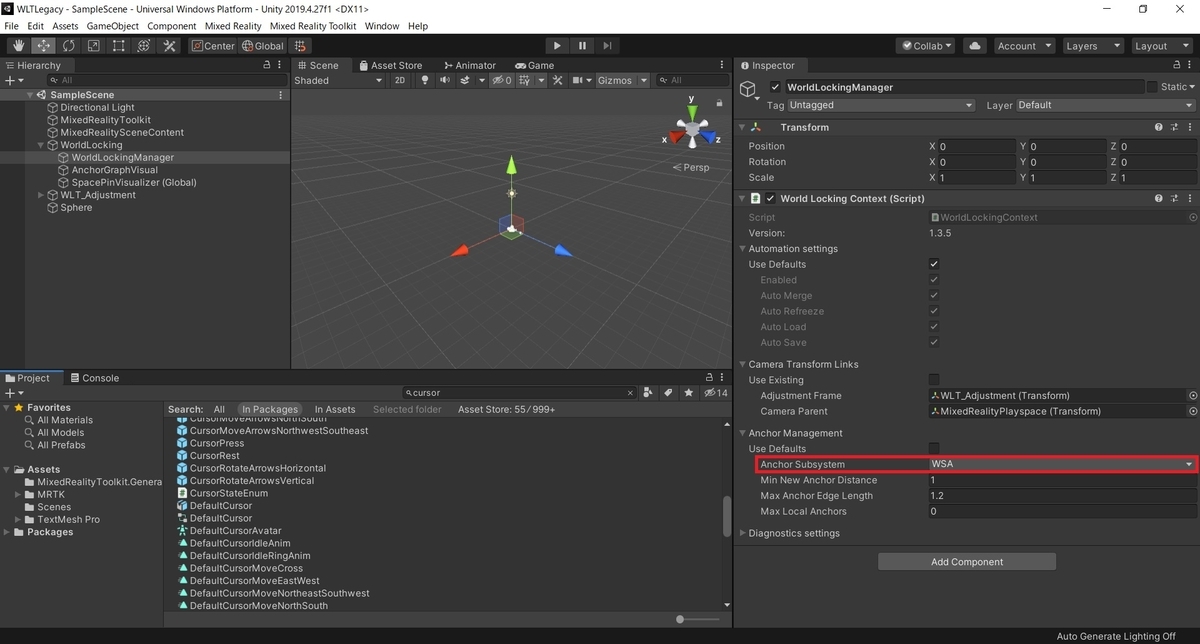Search by label in Project panel
The image size is (1200, 644).
pos(669,393)
